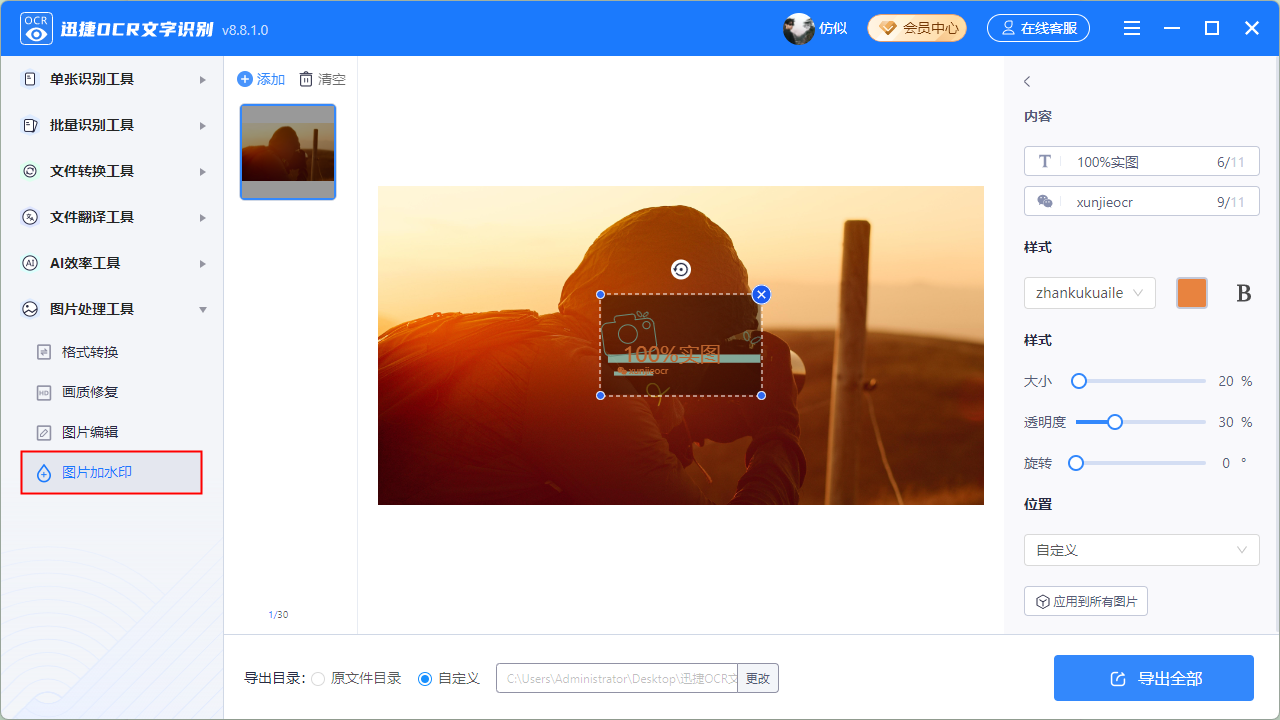1280x720 pixels.
Task: Click the WeChat icon in content field
Action: click(1045, 202)
